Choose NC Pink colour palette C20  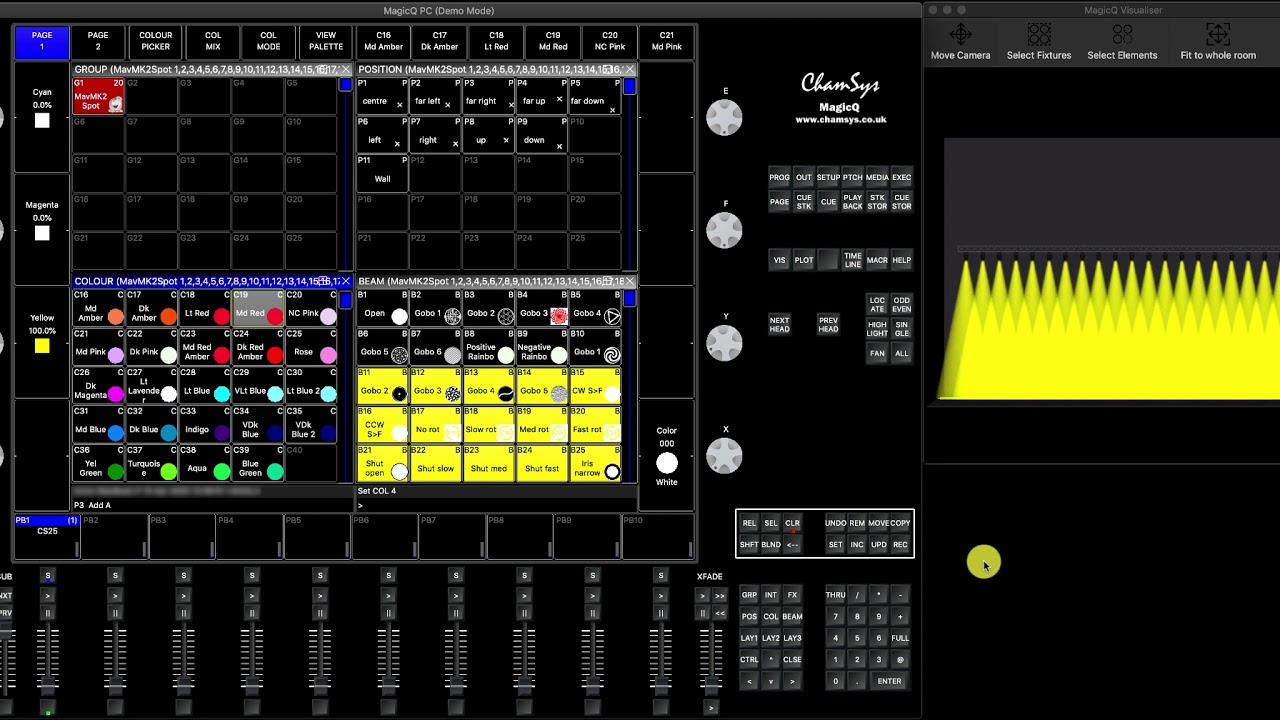(311, 309)
